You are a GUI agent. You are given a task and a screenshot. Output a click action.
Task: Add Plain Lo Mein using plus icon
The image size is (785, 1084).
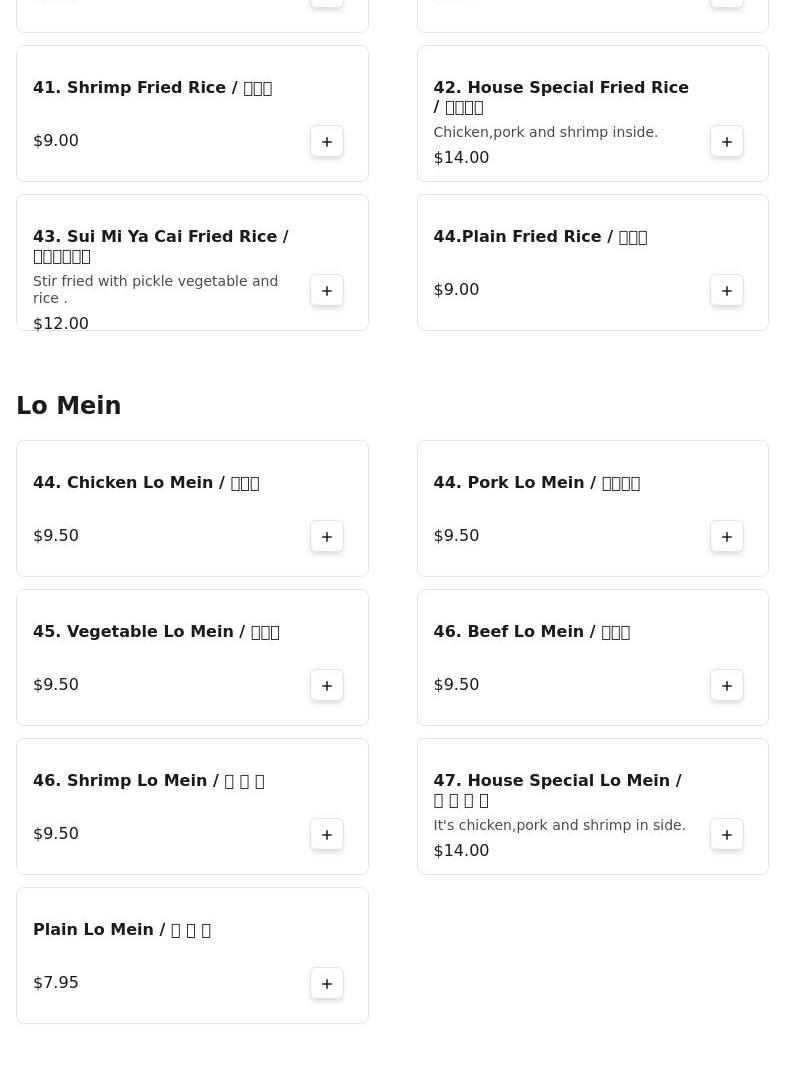coord(326,983)
